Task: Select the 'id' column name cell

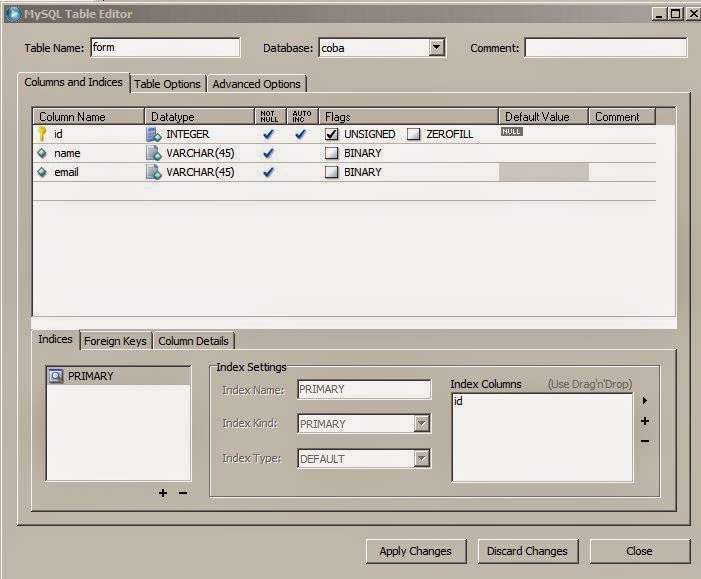Action: click(89, 134)
